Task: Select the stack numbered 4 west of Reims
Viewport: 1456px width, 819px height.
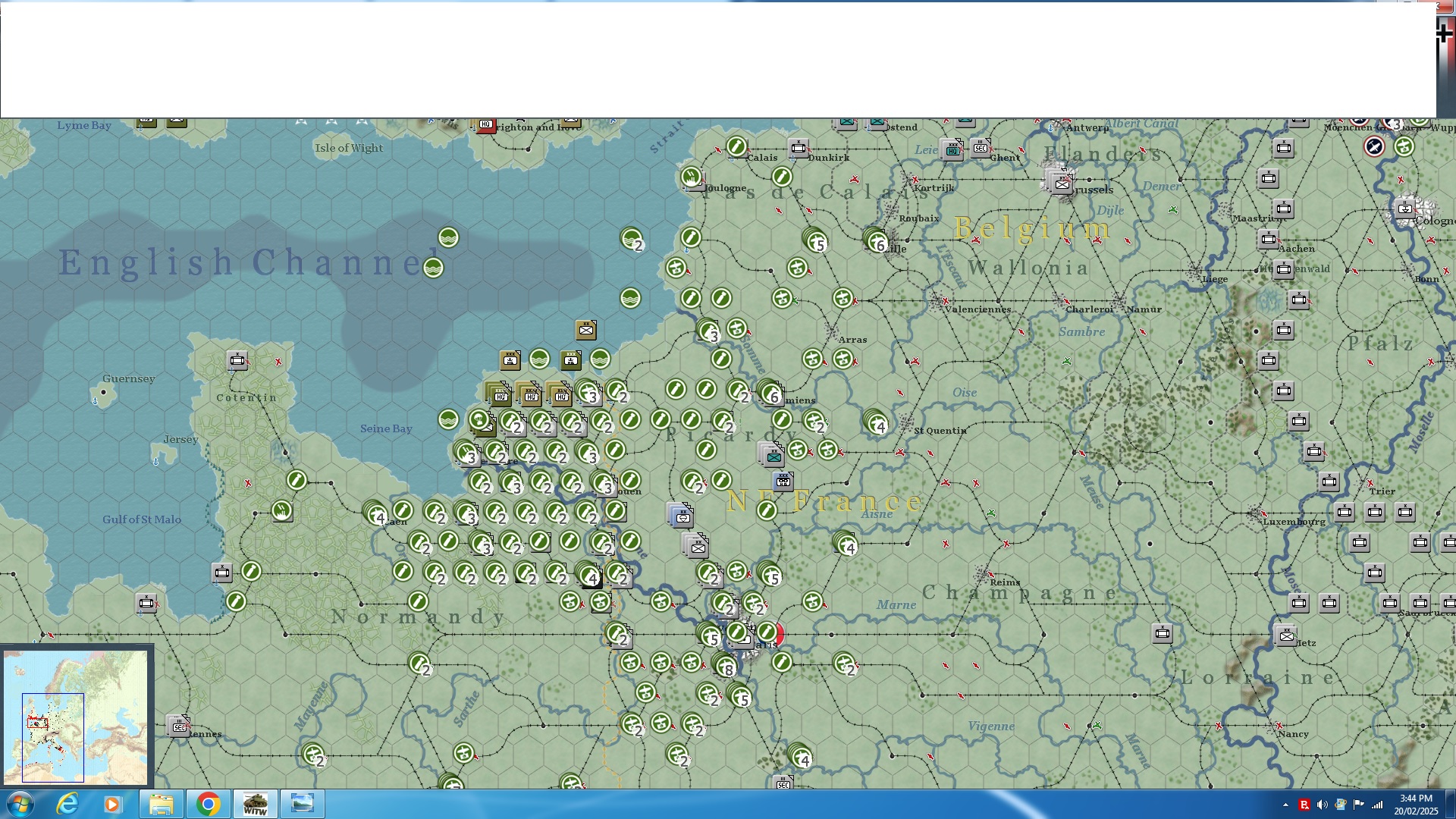Action: tap(846, 544)
